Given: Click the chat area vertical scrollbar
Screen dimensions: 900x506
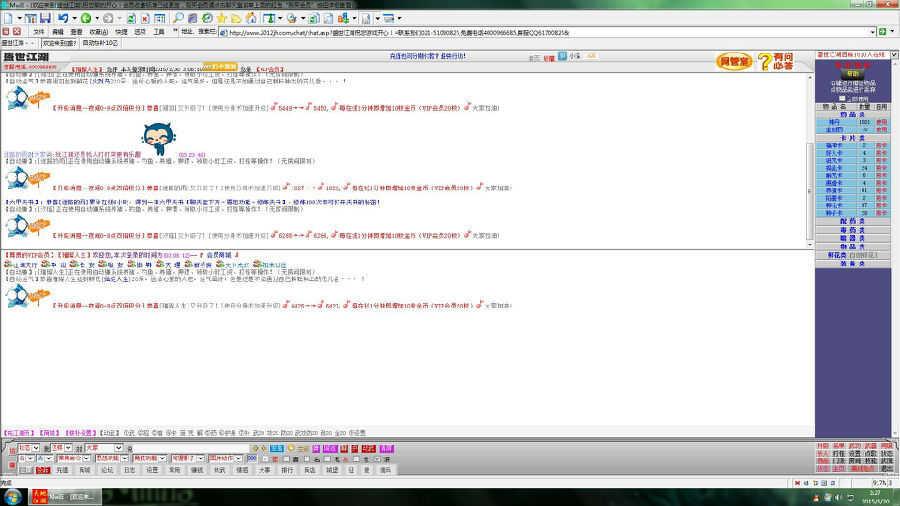Looking at the screenshot, I should coord(810,161).
